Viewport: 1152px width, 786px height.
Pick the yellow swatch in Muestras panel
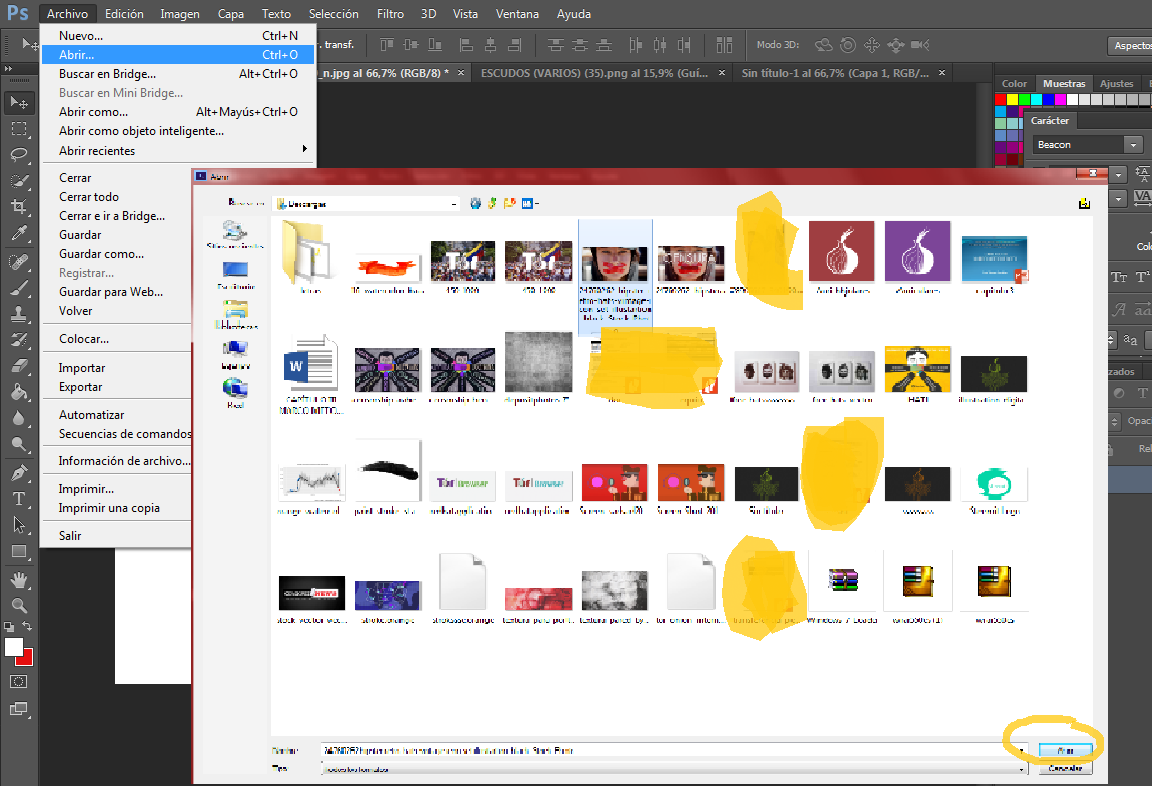1012,99
